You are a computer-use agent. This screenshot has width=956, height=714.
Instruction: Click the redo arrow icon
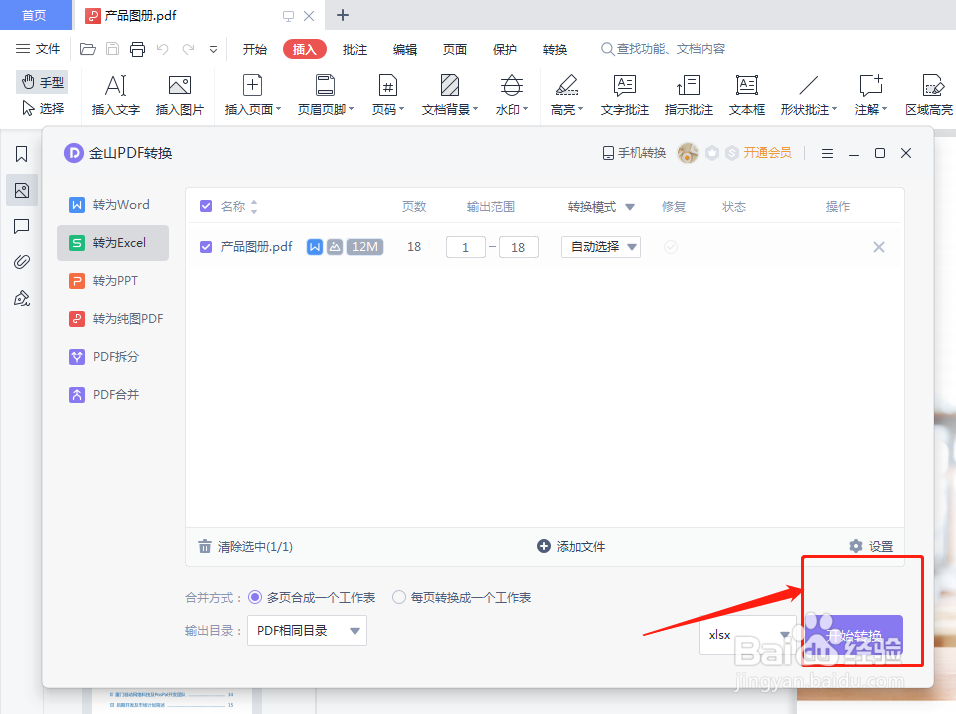188,49
